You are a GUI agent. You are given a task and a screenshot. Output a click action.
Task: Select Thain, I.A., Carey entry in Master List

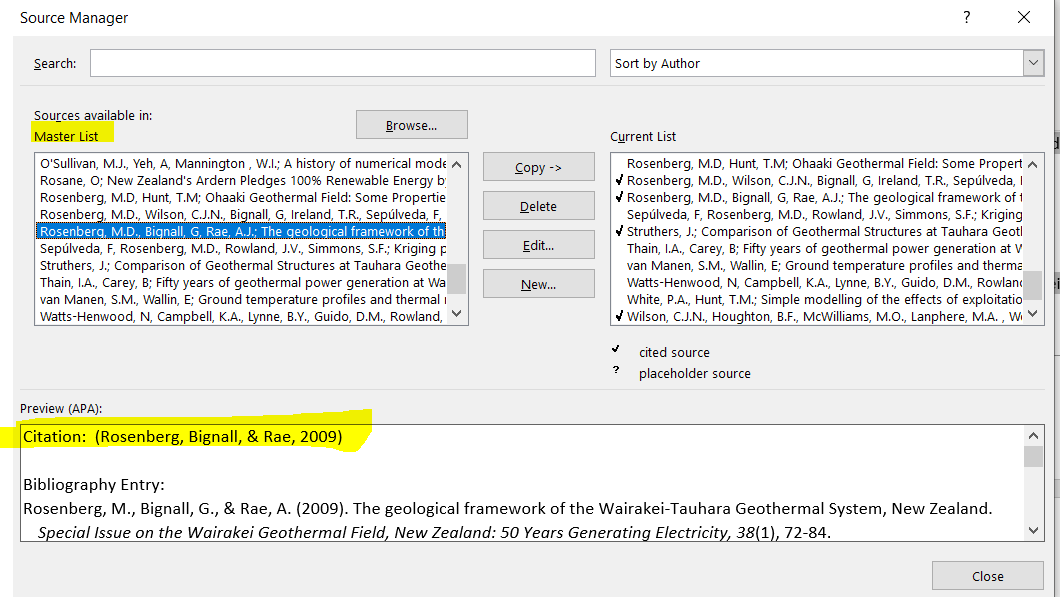tap(242, 283)
